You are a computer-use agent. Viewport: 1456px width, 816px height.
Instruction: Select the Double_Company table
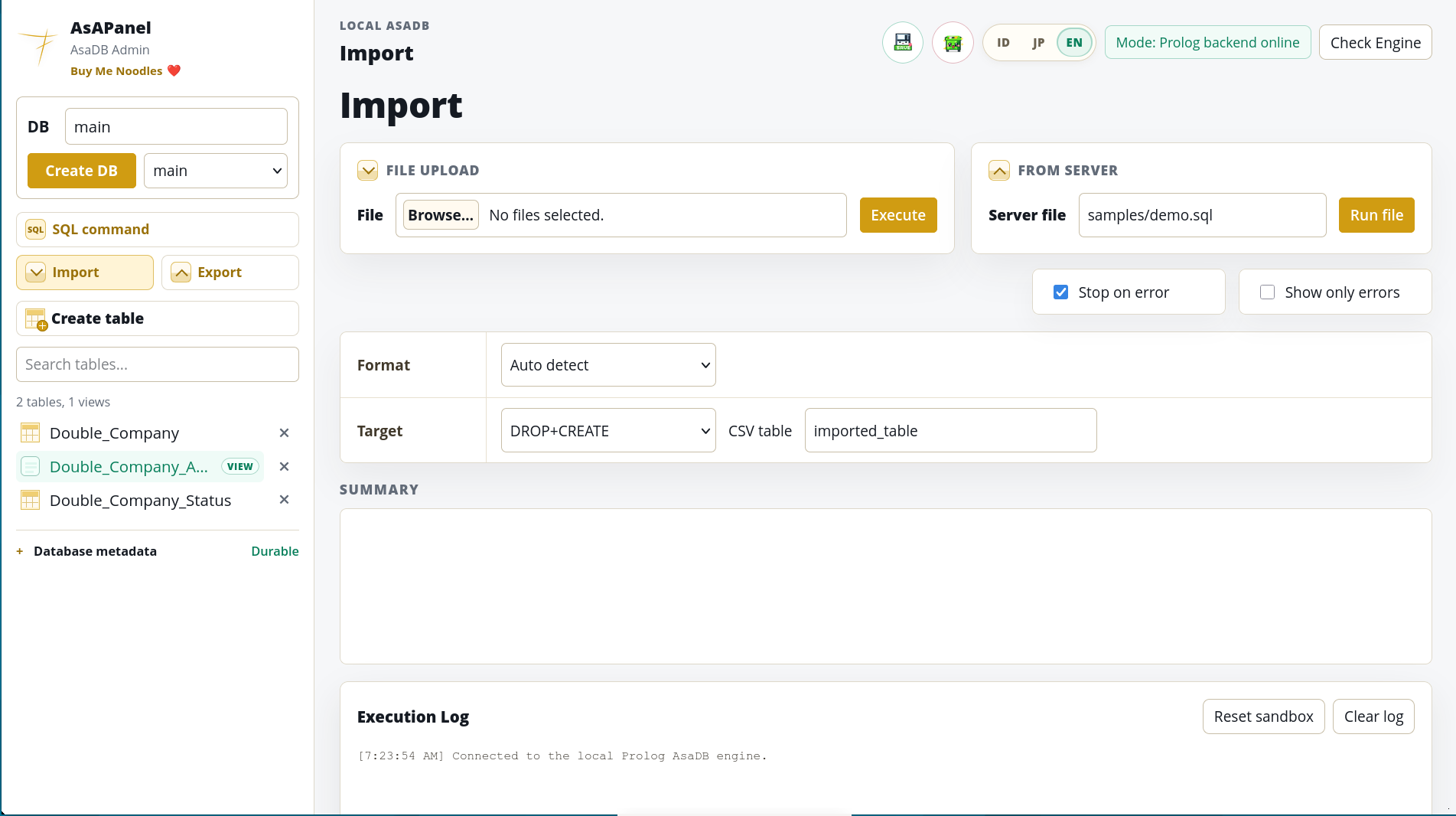(x=114, y=433)
